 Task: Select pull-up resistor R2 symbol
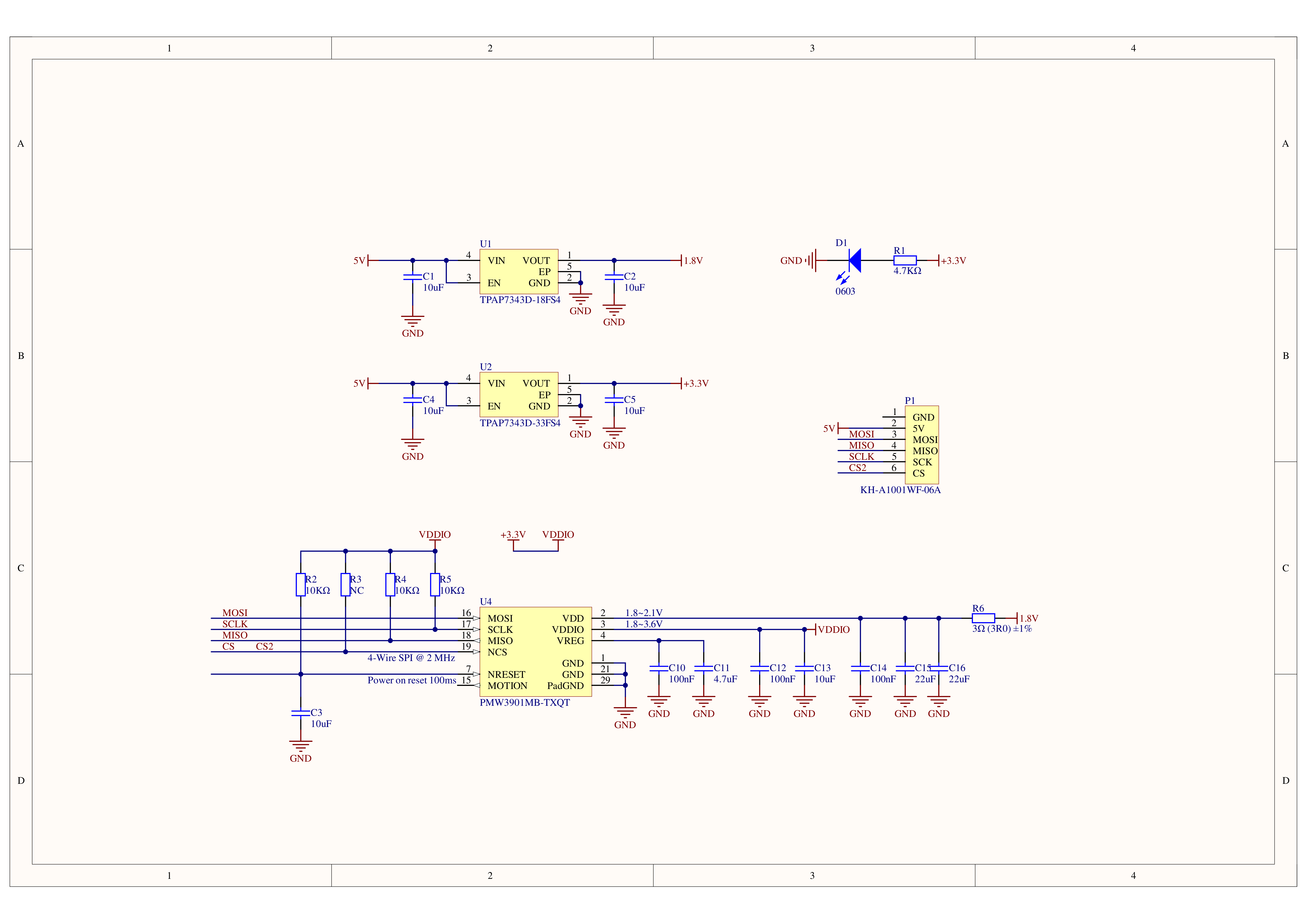301,585
